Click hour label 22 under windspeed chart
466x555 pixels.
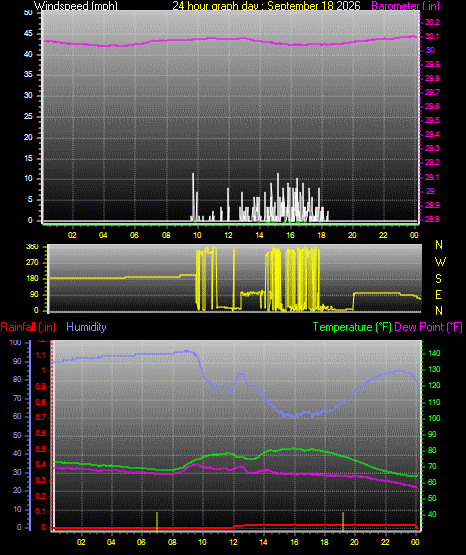tap(383, 235)
